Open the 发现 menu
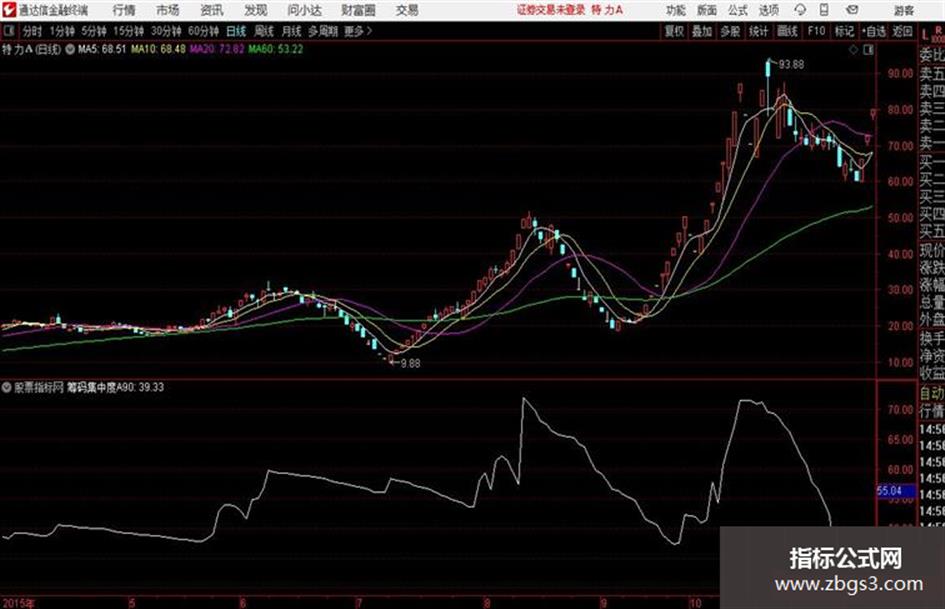The image size is (945, 609). click(256, 10)
